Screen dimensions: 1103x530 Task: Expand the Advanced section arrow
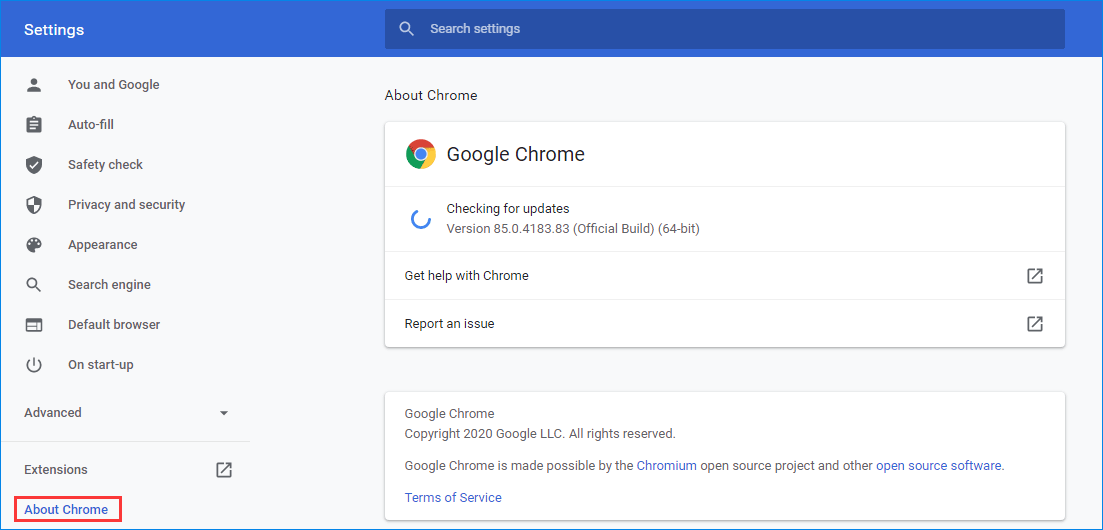(224, 413)
